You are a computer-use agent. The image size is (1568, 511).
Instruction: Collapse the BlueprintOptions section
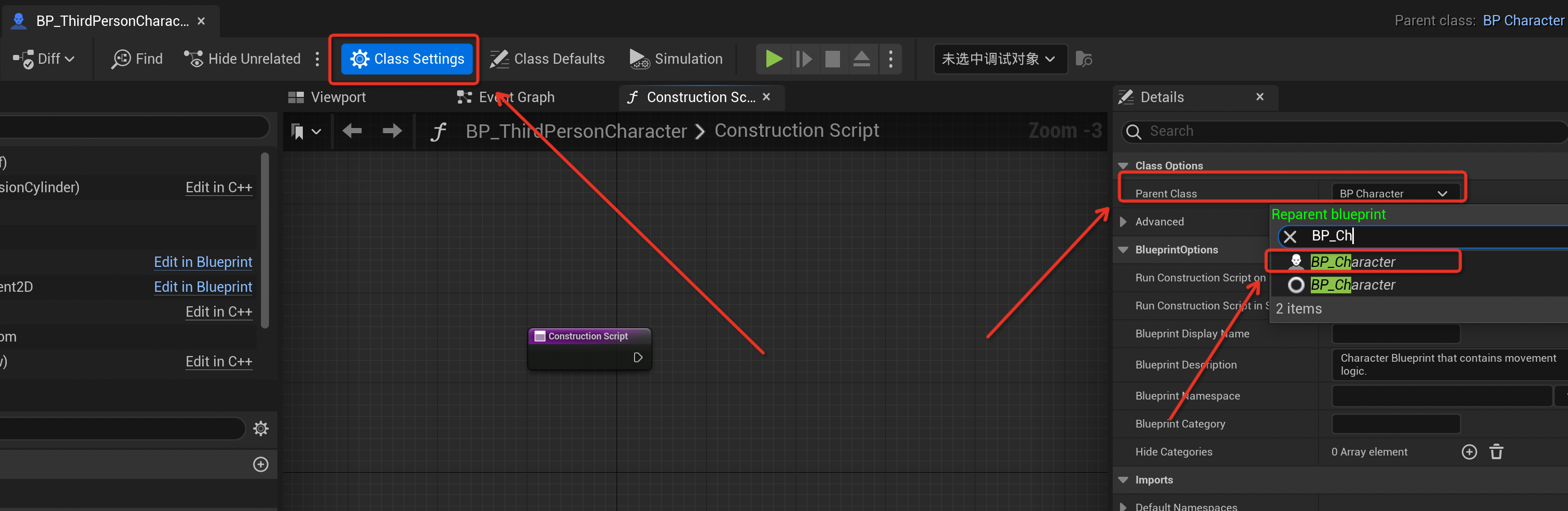[x=1124, y=250]
